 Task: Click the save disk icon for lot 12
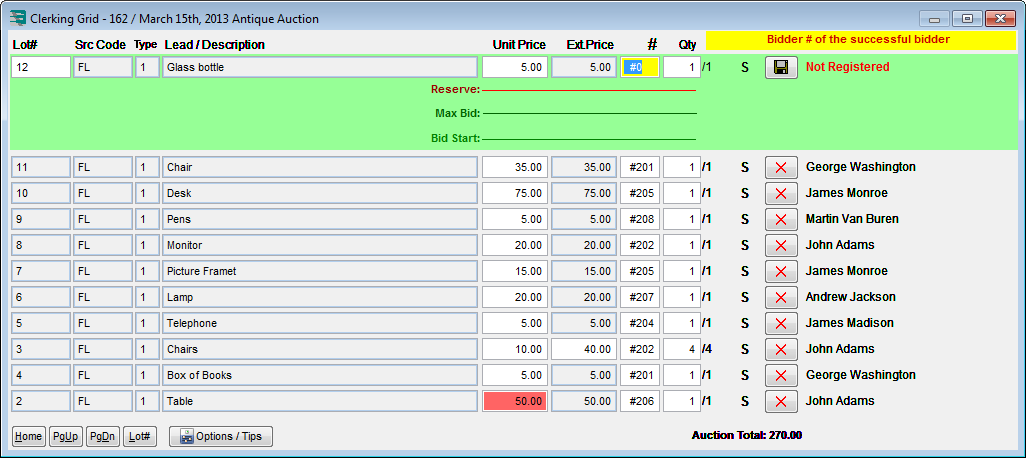pos(780,67)
